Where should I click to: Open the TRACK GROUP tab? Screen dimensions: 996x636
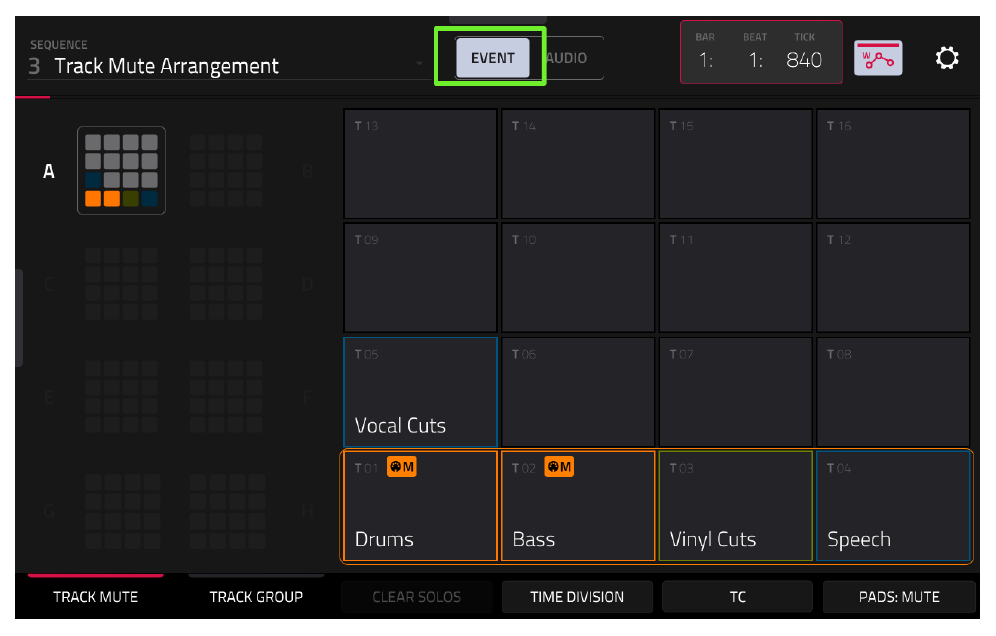coord(256,597)
